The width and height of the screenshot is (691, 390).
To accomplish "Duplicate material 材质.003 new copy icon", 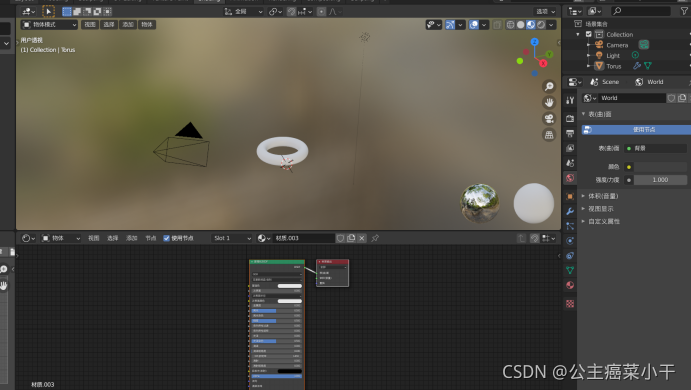I will coord(351,238).
